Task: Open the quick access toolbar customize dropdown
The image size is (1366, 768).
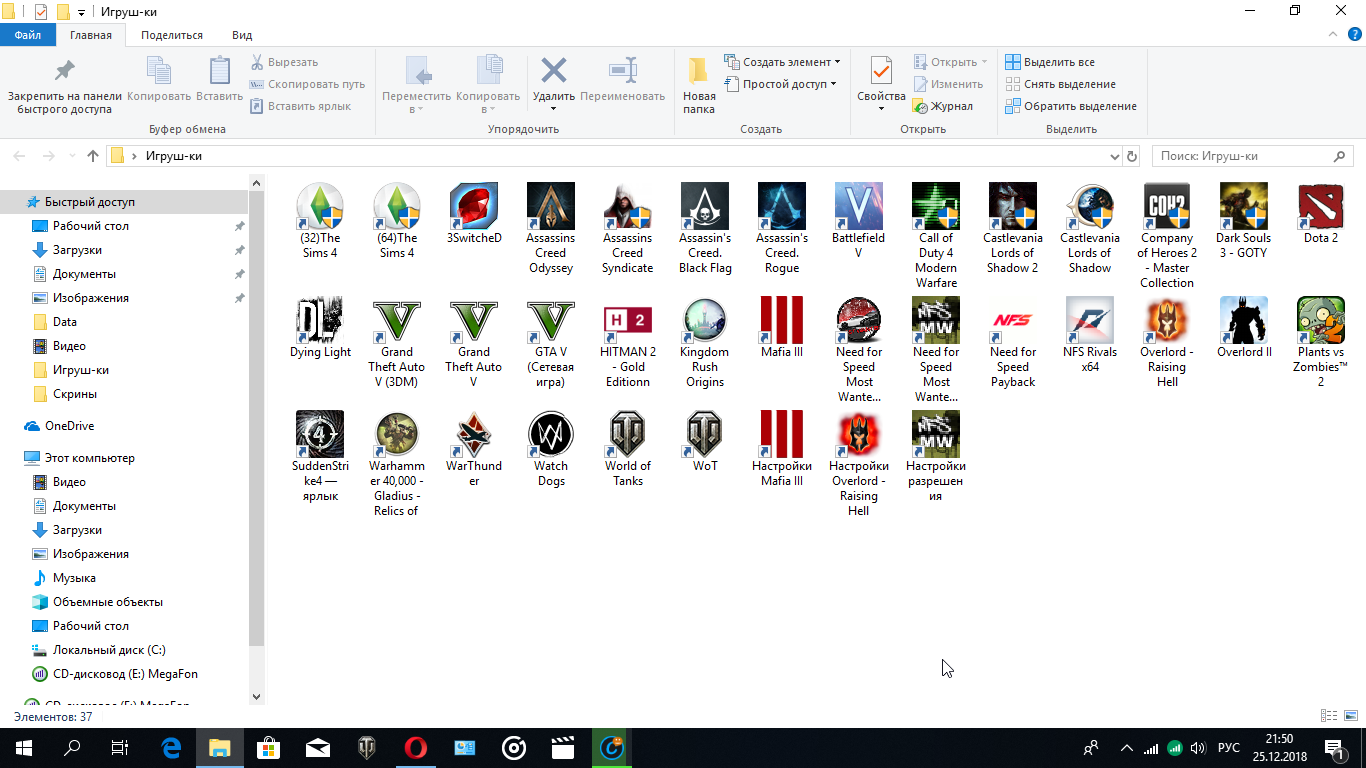Action: (81, 12)
